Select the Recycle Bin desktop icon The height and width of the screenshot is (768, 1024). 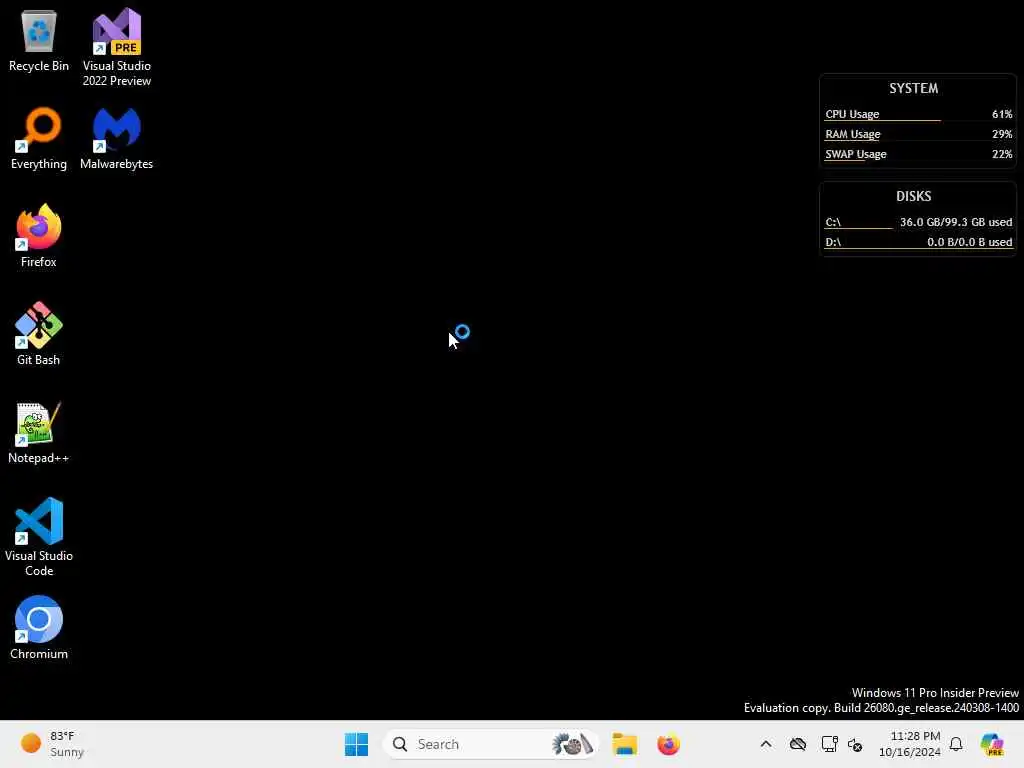pos(39,42)
